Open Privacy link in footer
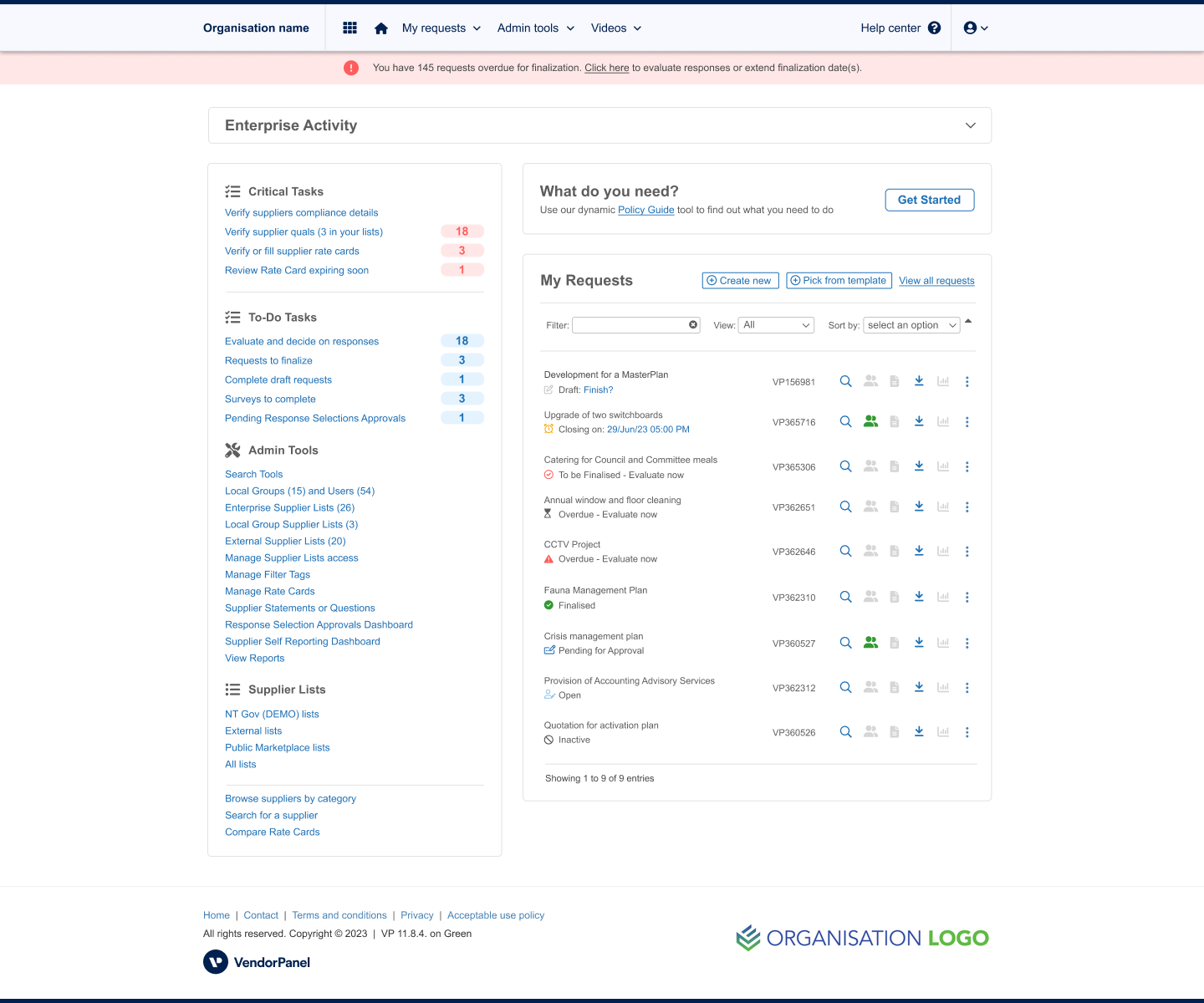 tap(417, 915)
